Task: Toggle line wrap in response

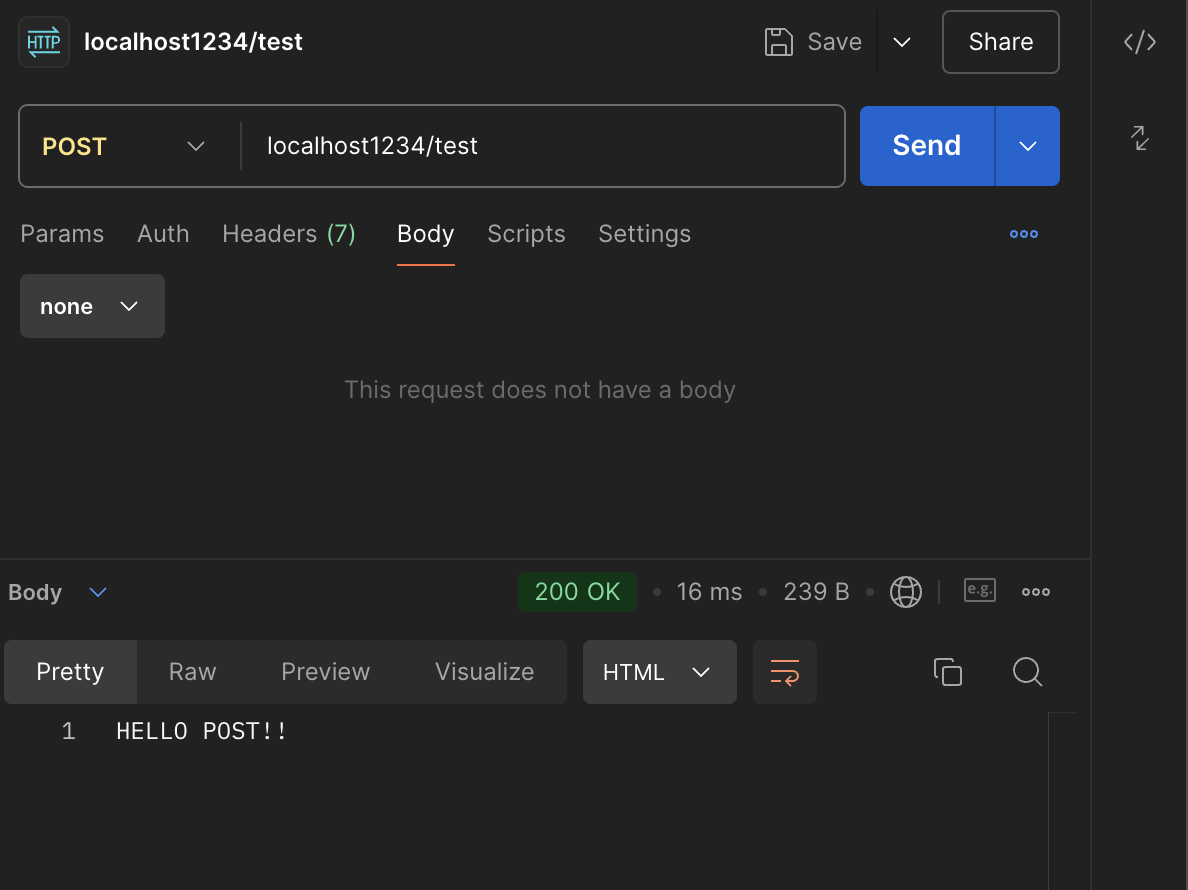Action: point(785,672)
